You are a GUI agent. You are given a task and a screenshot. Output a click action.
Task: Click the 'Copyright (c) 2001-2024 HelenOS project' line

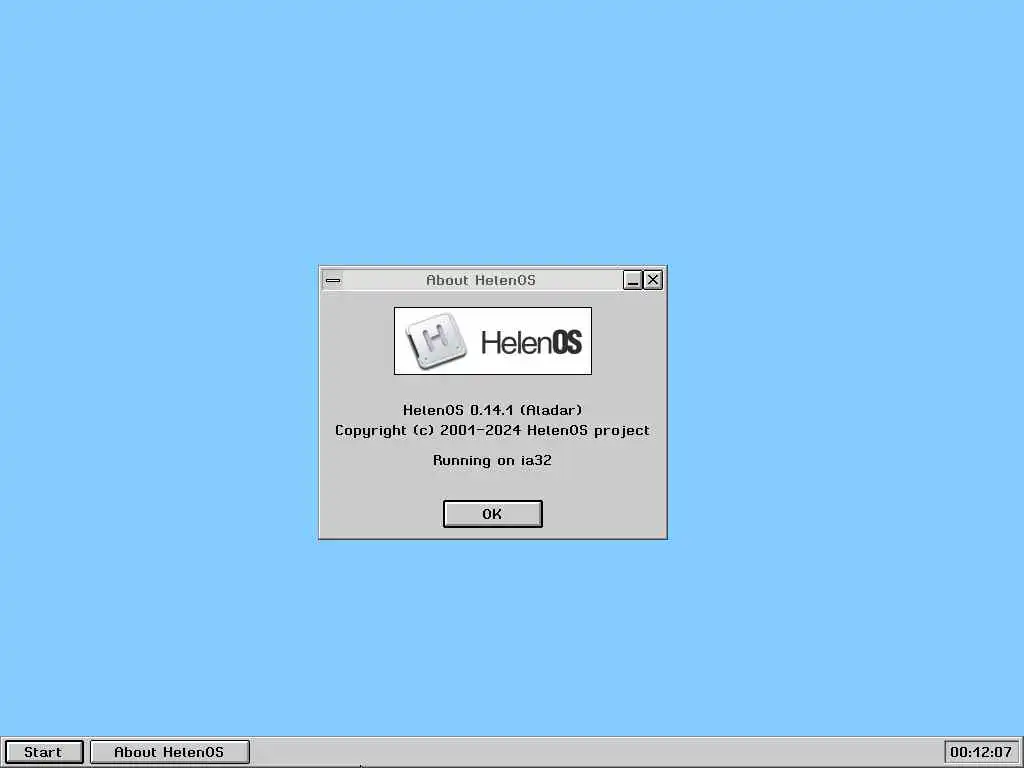(492, 430)
